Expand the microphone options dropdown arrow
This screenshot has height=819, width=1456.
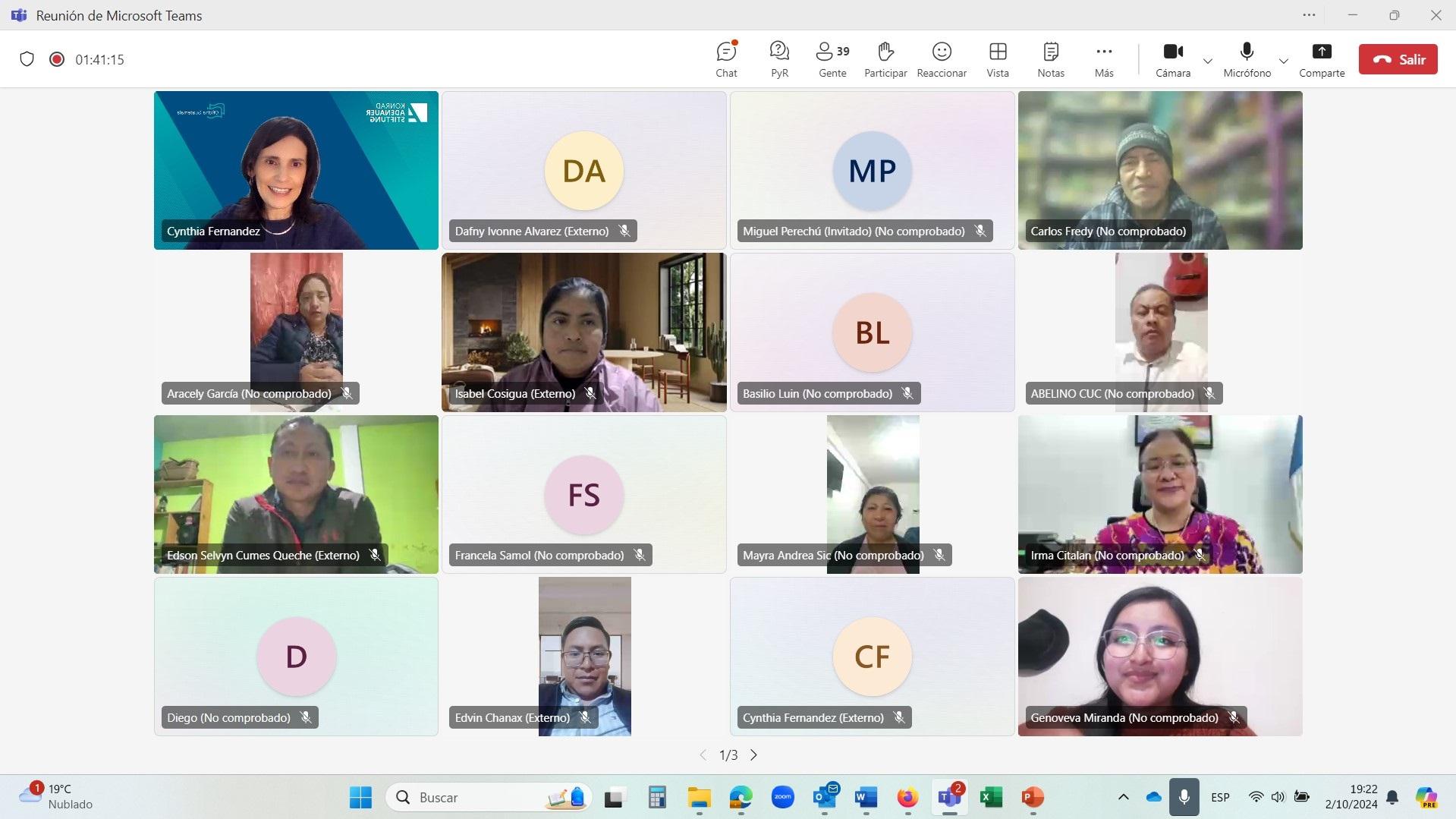(1284, 61)
